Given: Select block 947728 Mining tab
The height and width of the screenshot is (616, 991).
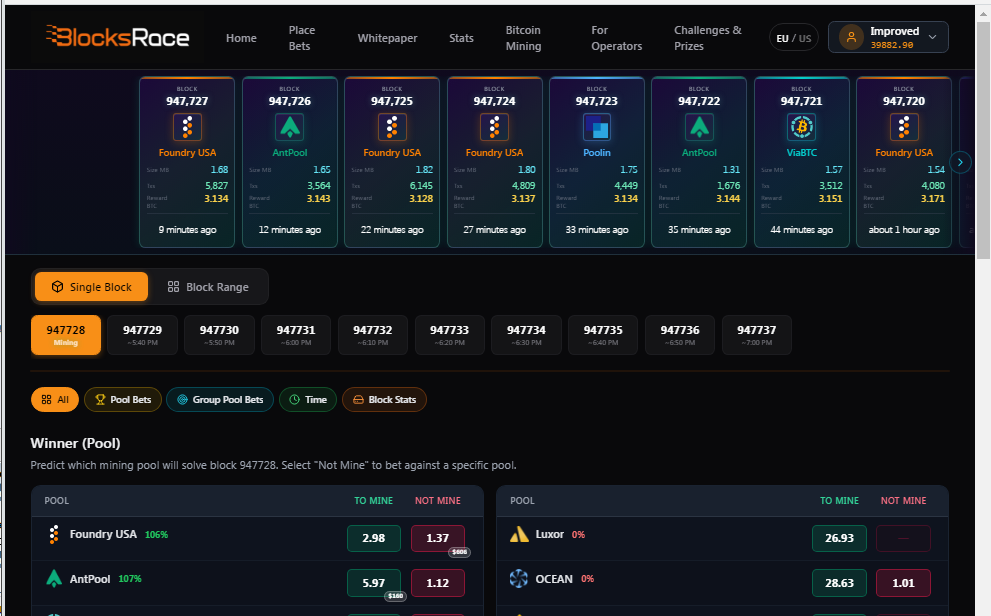Looking at the screenshot, I should pos(66,335).
